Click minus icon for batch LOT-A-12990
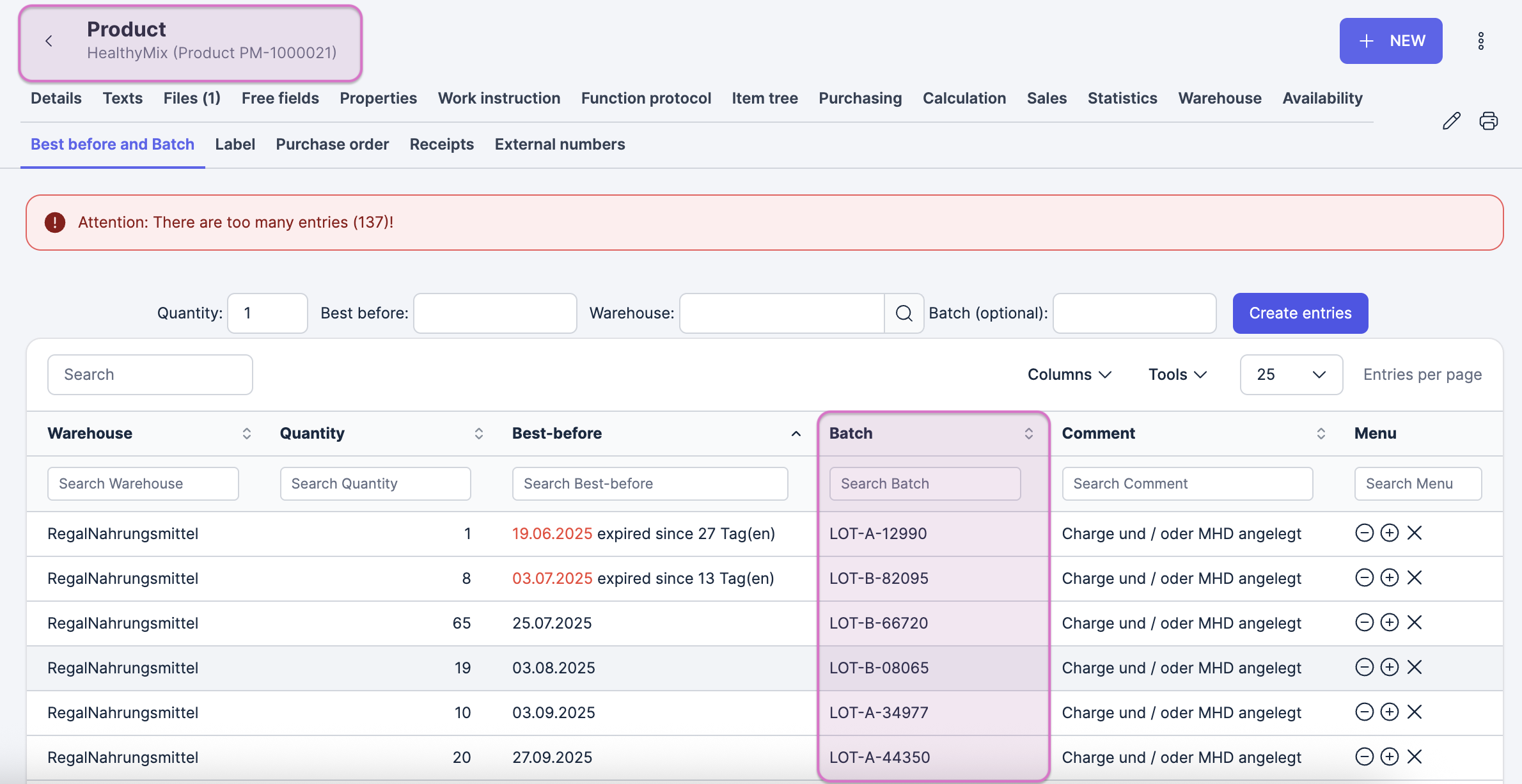 (x=1364, y=533)
